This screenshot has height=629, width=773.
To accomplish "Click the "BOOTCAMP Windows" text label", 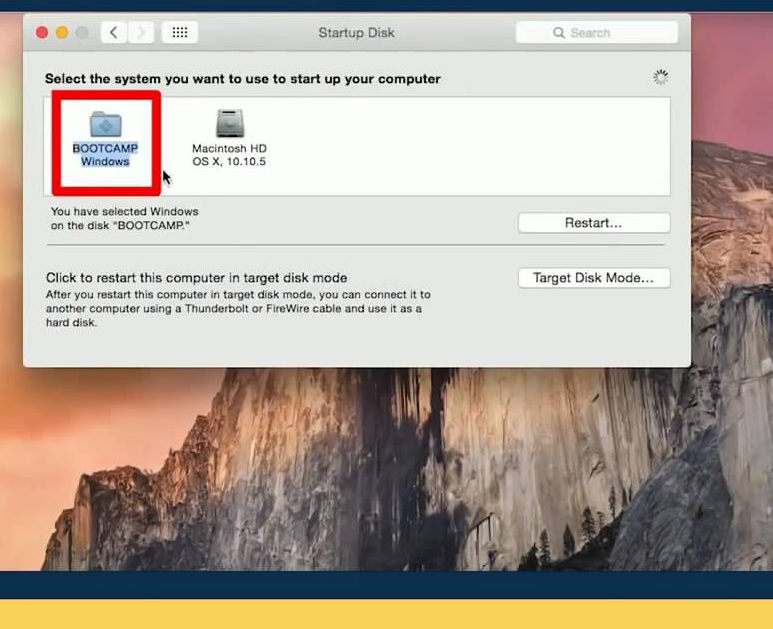I will click(x=105, y=155).
